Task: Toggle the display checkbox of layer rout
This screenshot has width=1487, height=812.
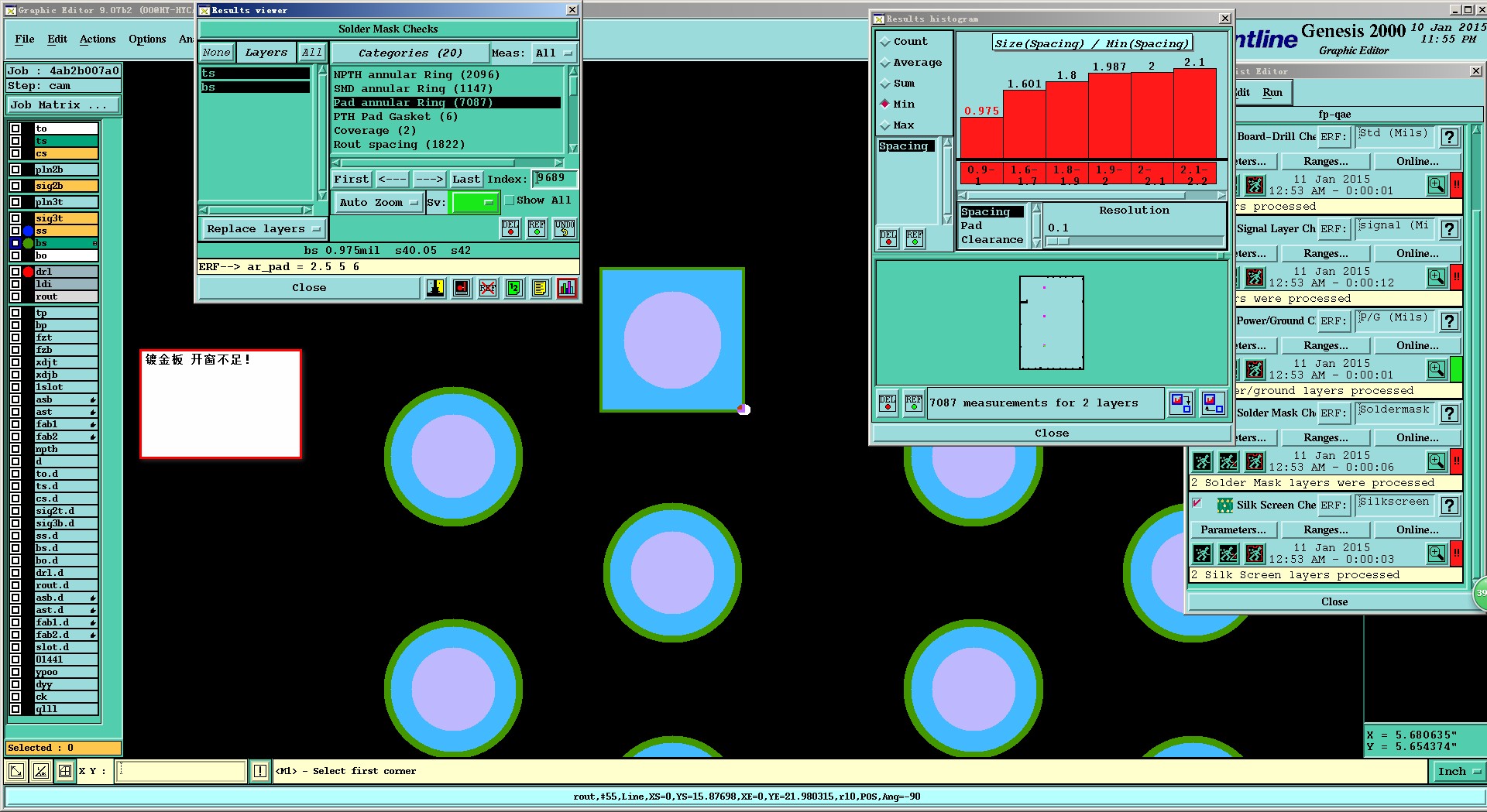Action: click(15, 296)
